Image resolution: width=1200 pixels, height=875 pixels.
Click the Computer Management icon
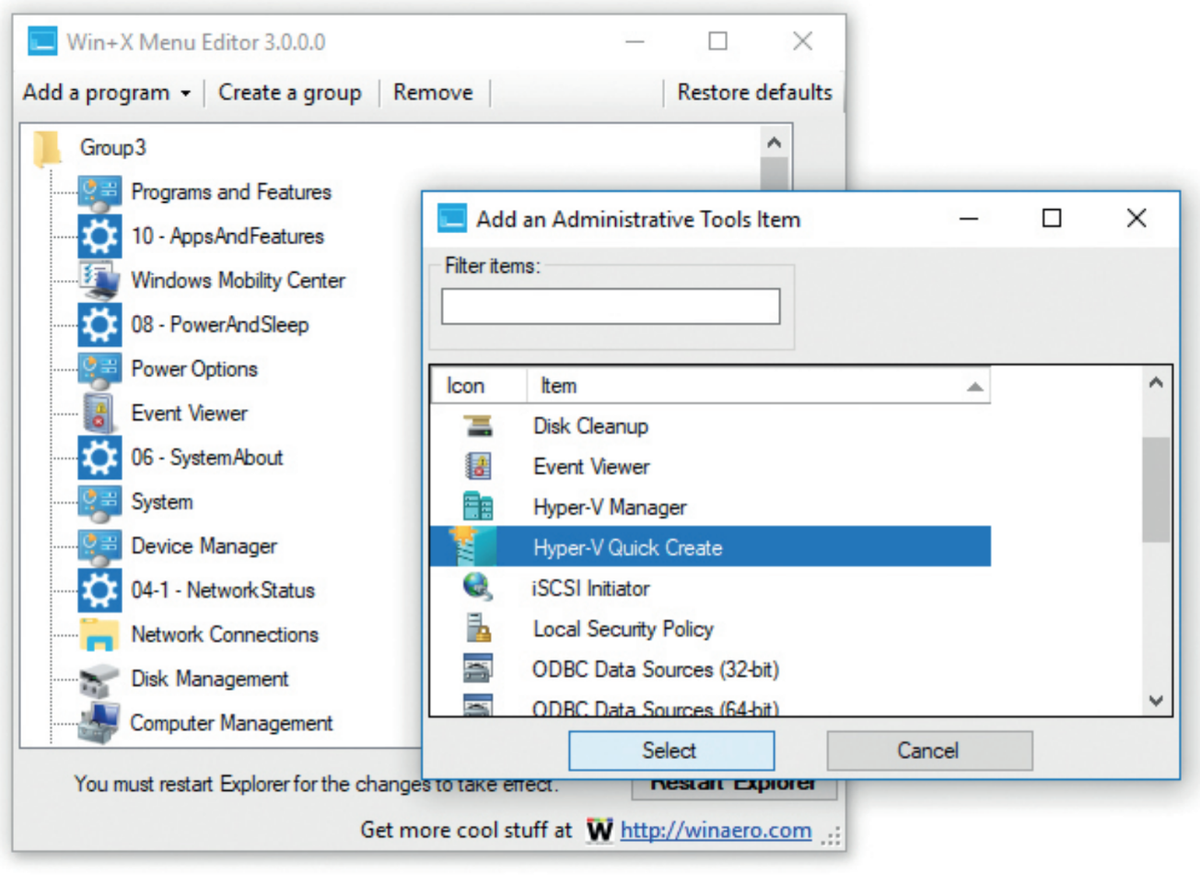99,722
